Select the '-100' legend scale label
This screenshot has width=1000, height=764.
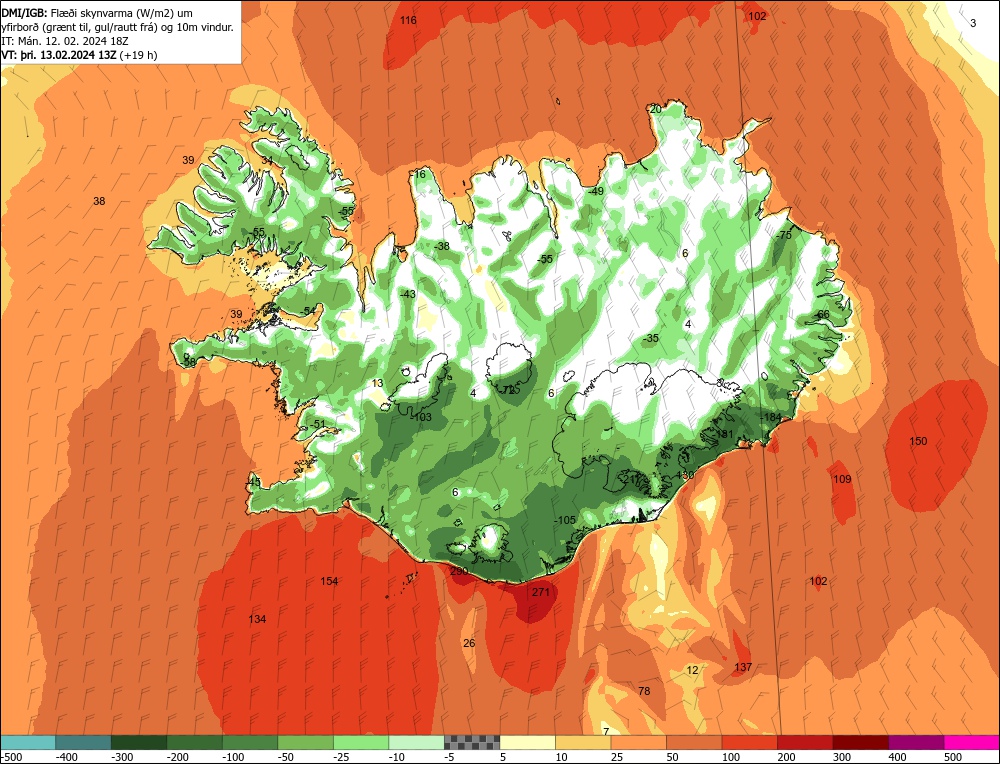[x=233, y=757]
